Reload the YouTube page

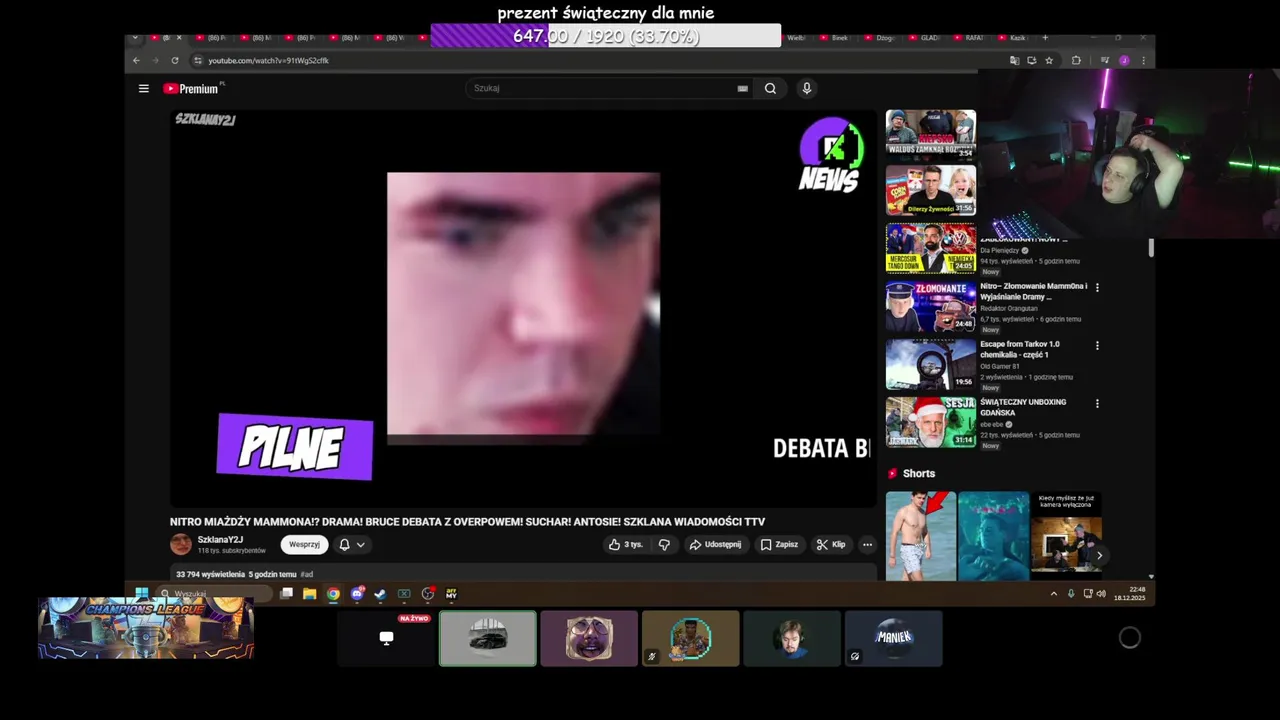coord(175,60)
